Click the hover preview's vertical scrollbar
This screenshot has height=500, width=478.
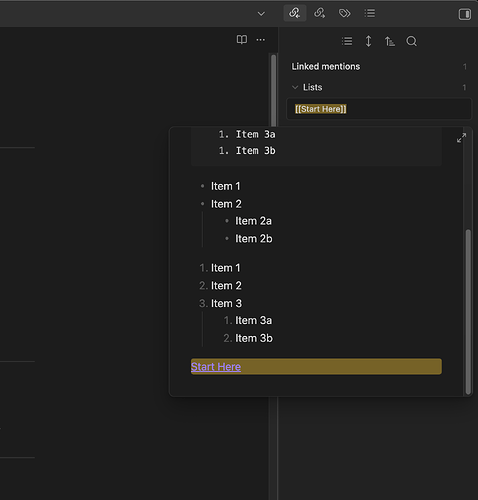click(x=468, y=312)
